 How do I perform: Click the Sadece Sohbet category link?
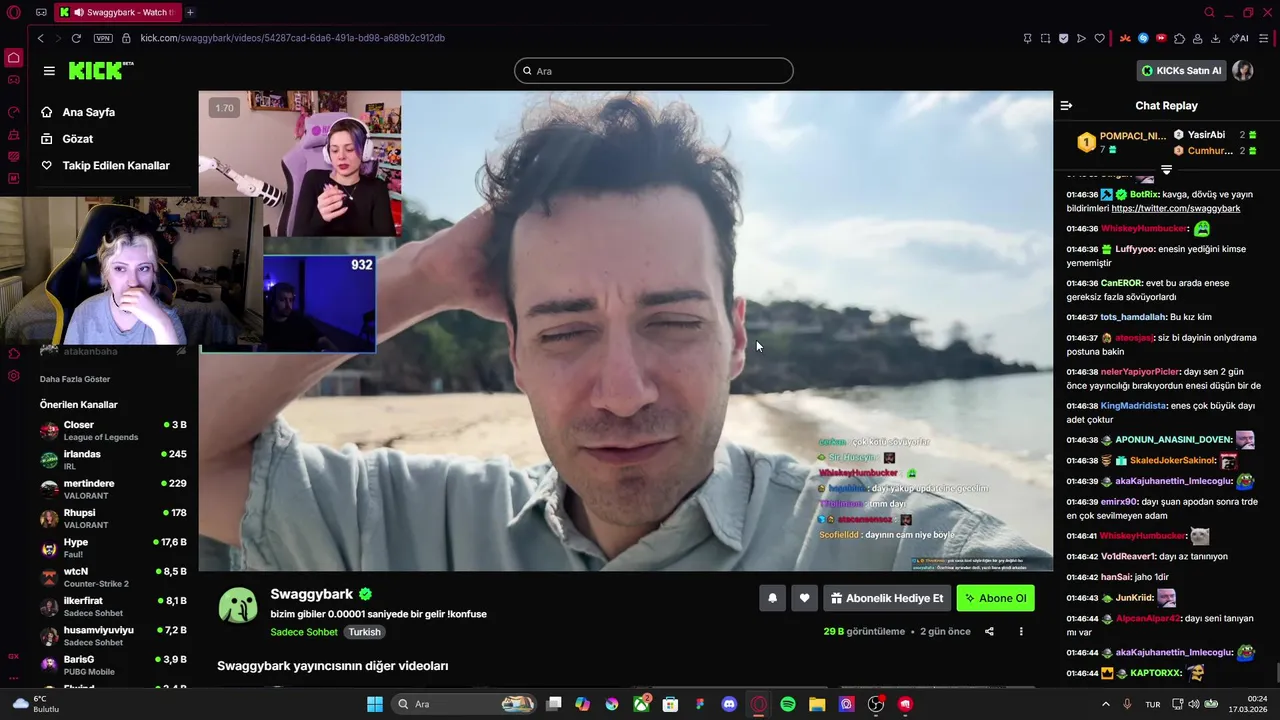pyautogui.click(x=304, y=632)
